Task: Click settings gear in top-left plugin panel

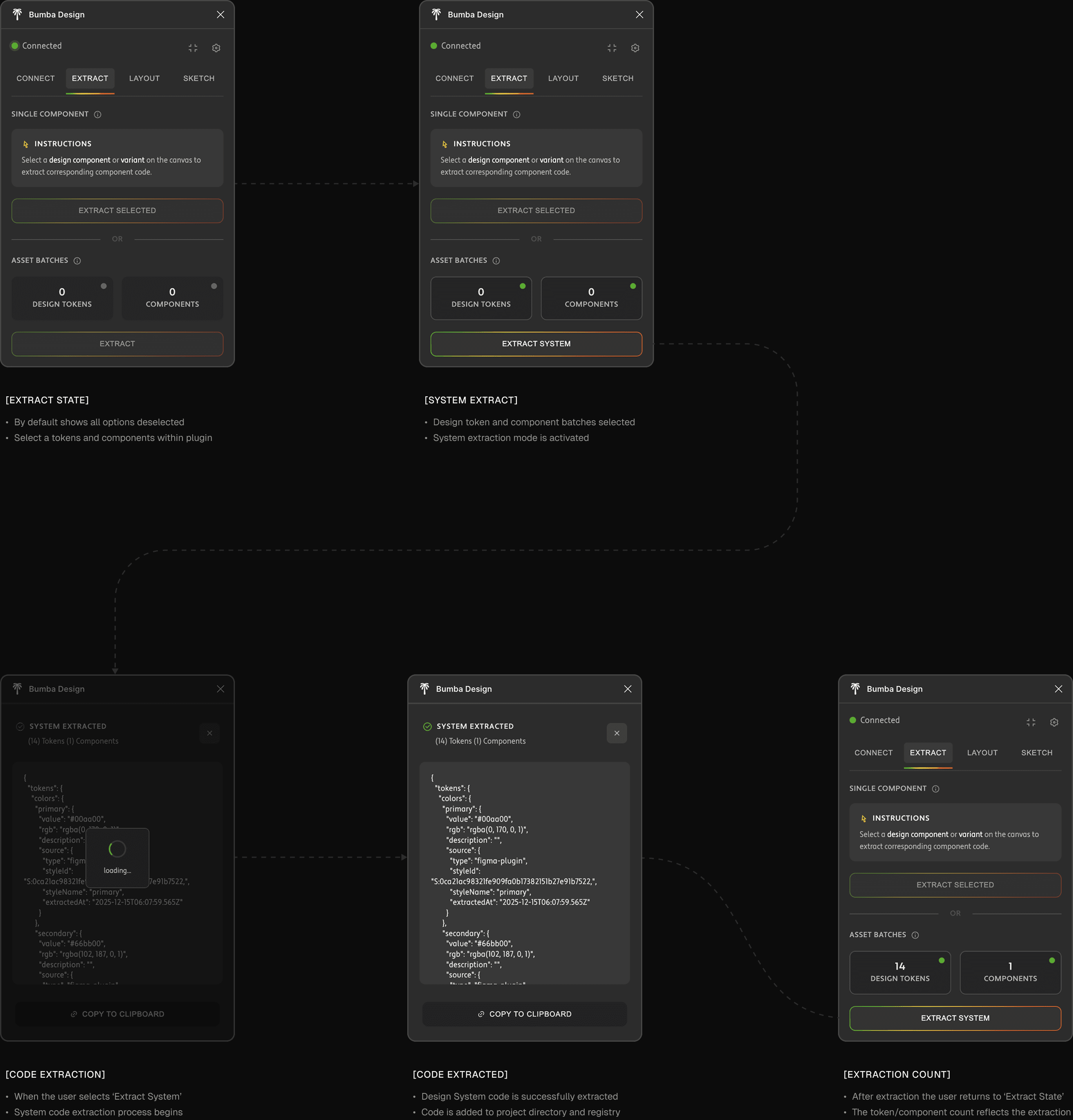Action: pos(216,48)
